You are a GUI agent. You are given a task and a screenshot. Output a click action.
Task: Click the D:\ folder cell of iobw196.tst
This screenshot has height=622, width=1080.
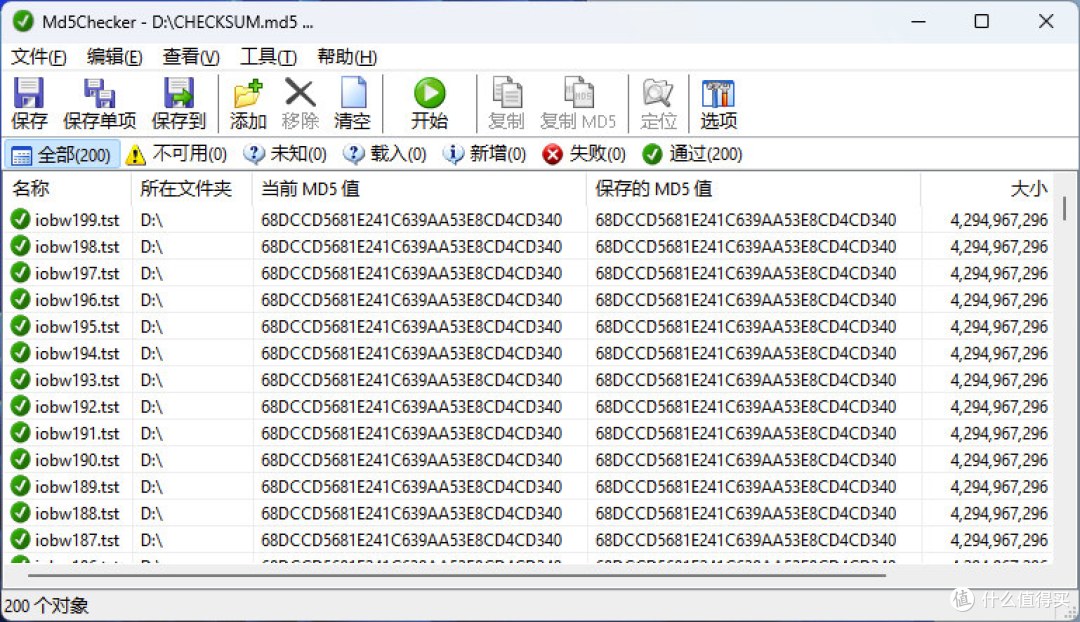point(152,300)
